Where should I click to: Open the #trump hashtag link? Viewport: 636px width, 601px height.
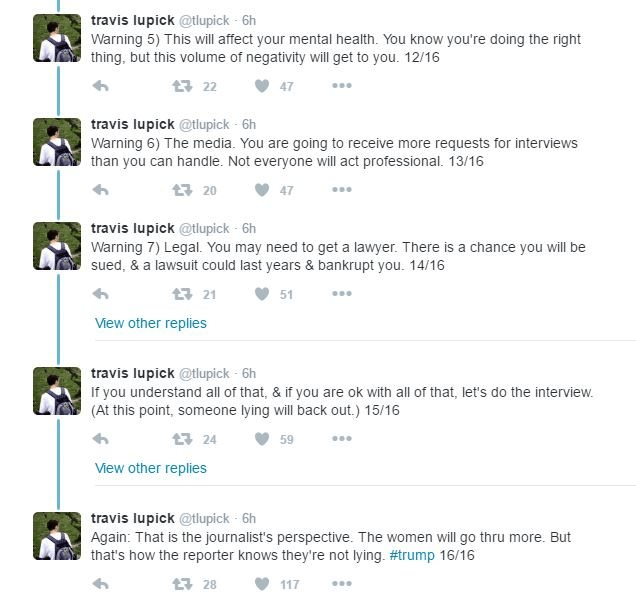[x=411, y=555]
